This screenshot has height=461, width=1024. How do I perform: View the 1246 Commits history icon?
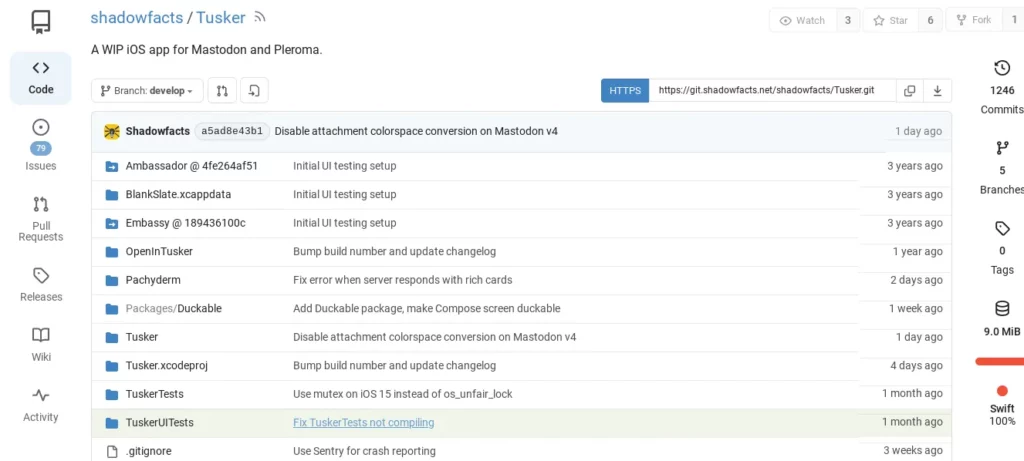pos(1002,68)
